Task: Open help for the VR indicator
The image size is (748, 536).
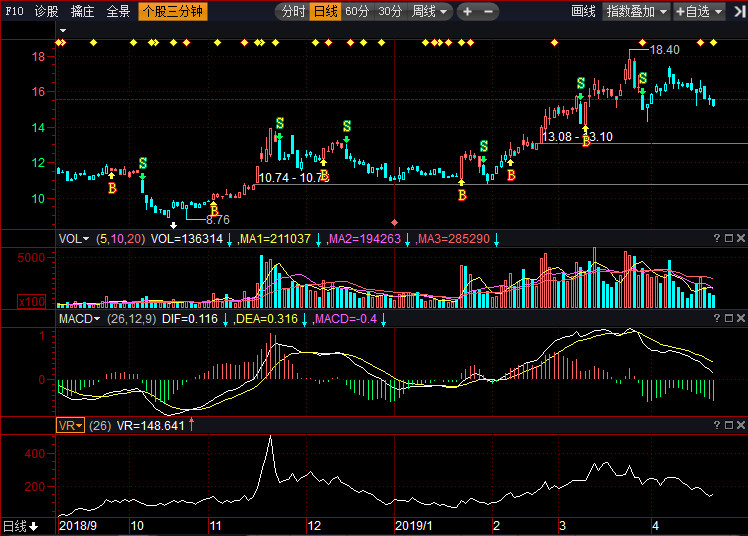Action: (x=717, y=425)
